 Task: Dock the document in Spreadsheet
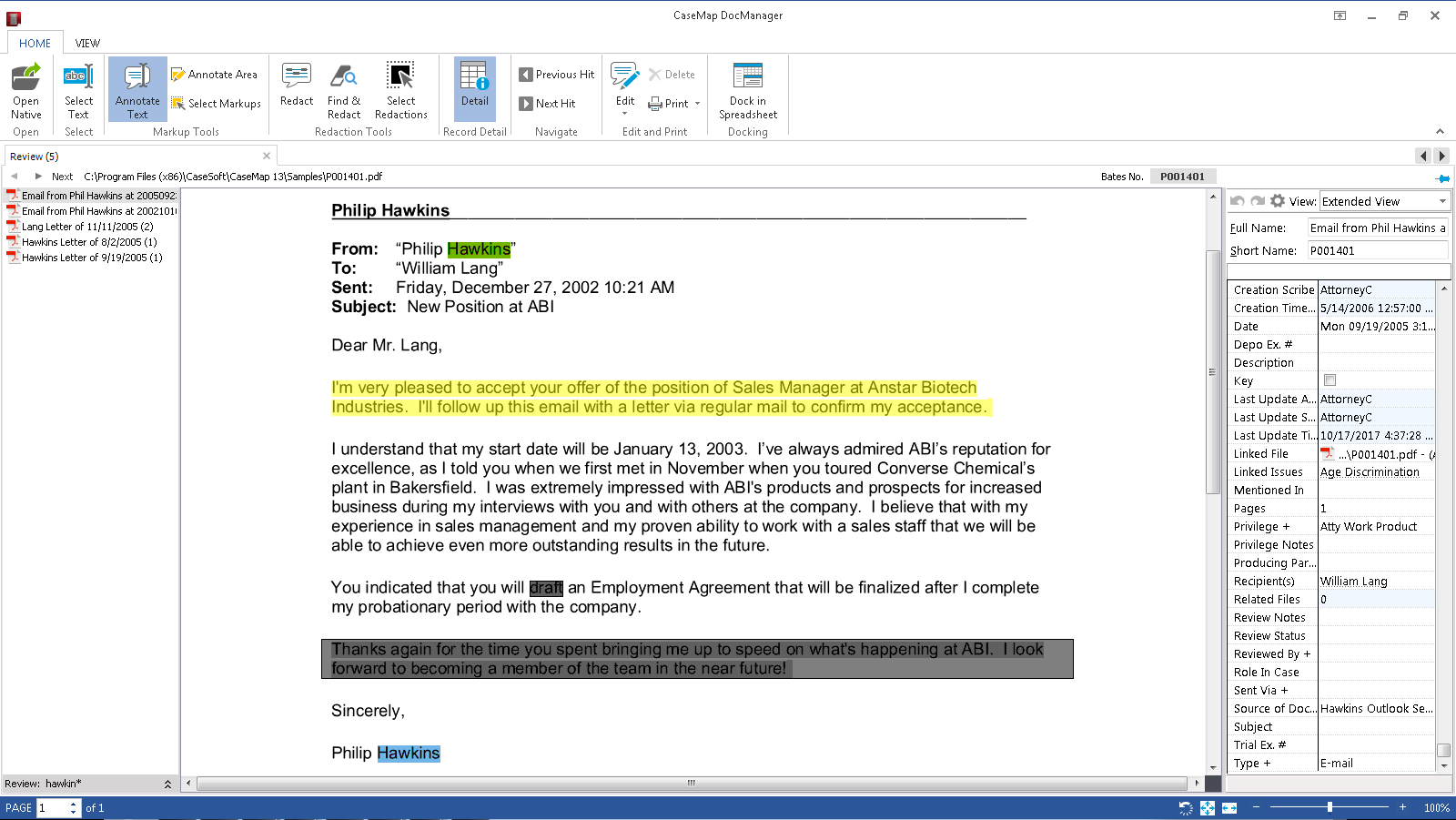pyautogui.click(x=747, y=88)
